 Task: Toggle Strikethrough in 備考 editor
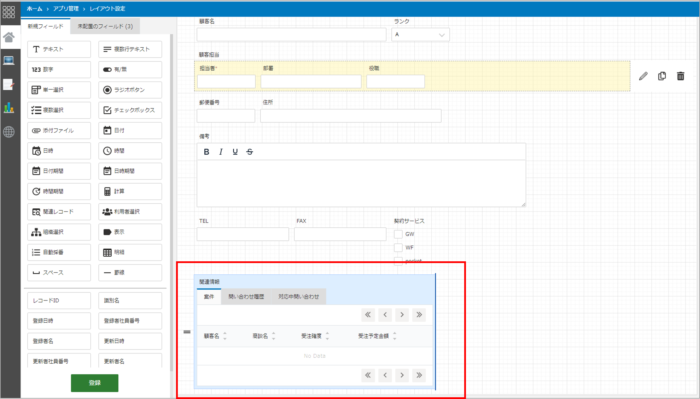[250, 152]
